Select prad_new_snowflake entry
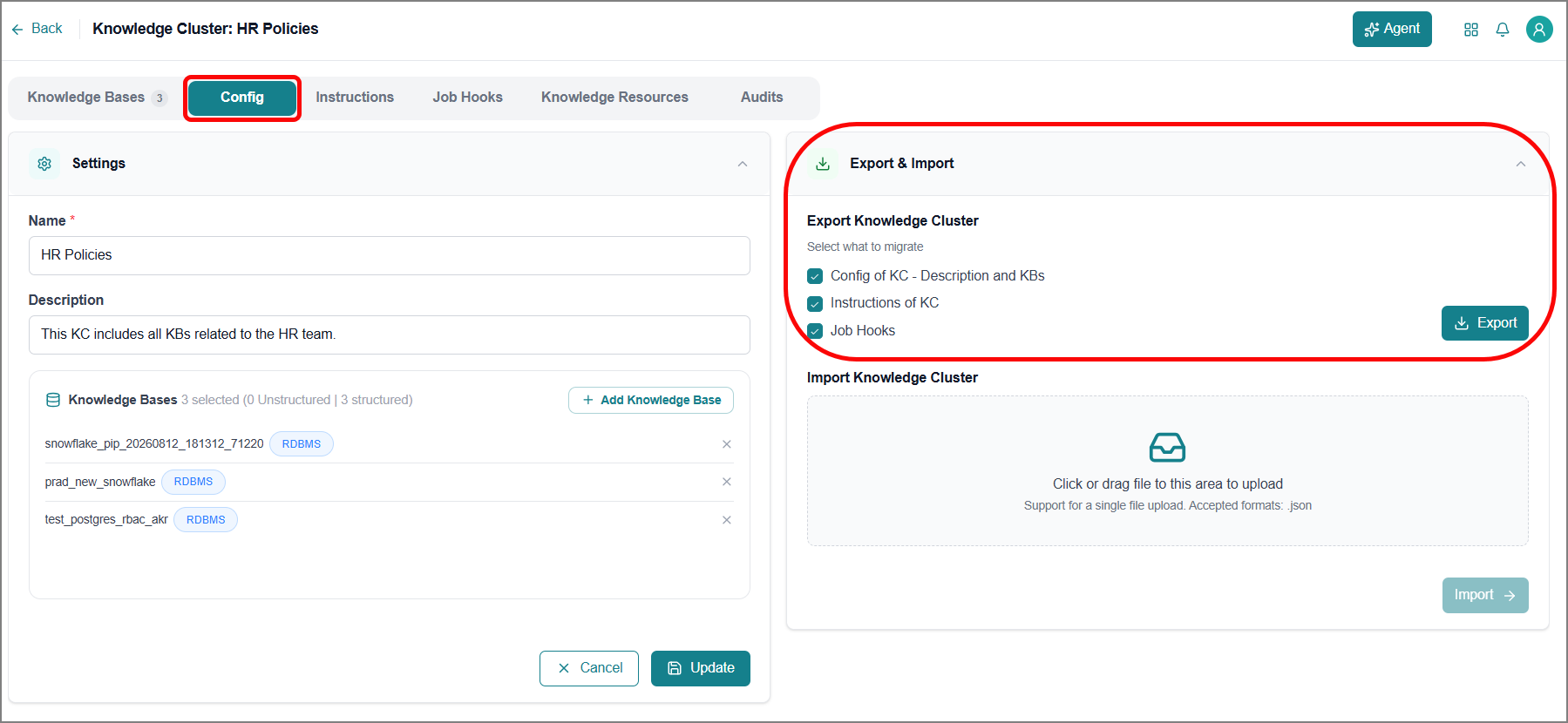The height and width of the screenshot is (723, 1568). [100, 482]
